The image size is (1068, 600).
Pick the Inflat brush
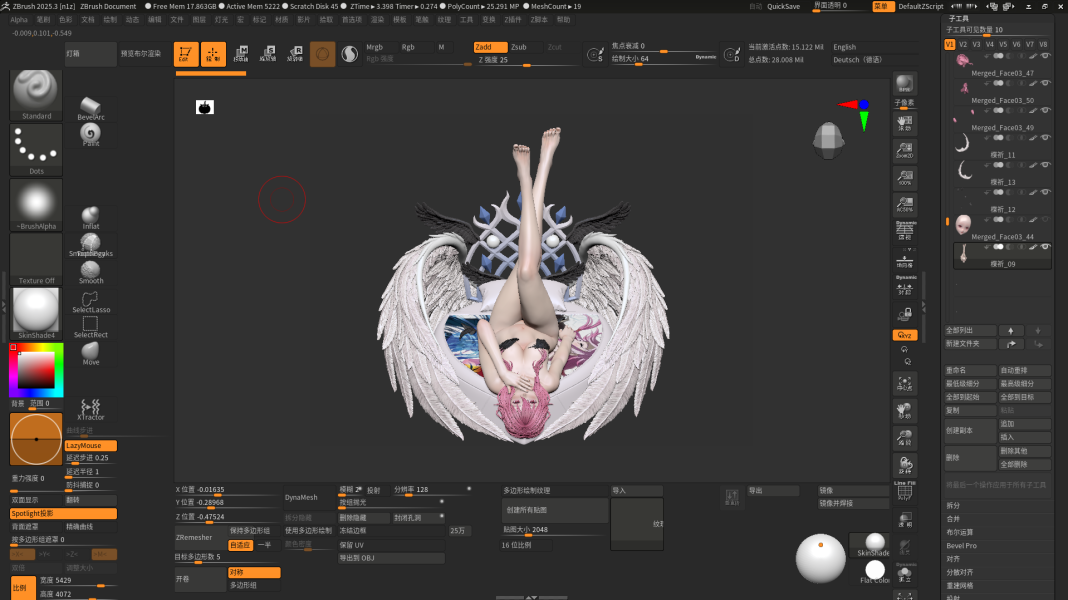coord(91,218)
